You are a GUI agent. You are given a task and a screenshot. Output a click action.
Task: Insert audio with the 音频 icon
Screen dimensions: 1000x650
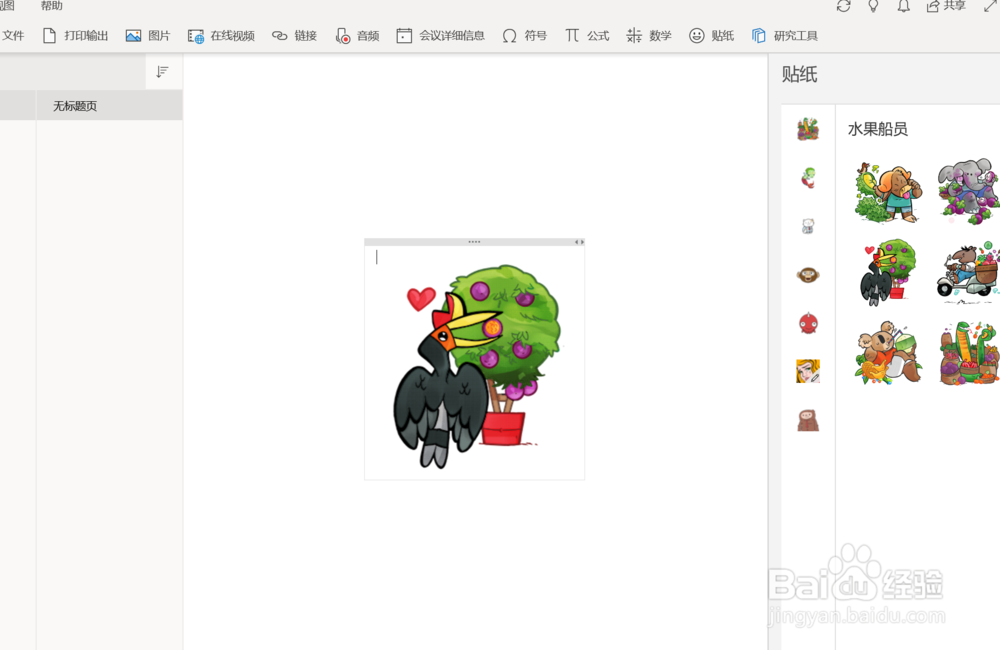(357, 35)
